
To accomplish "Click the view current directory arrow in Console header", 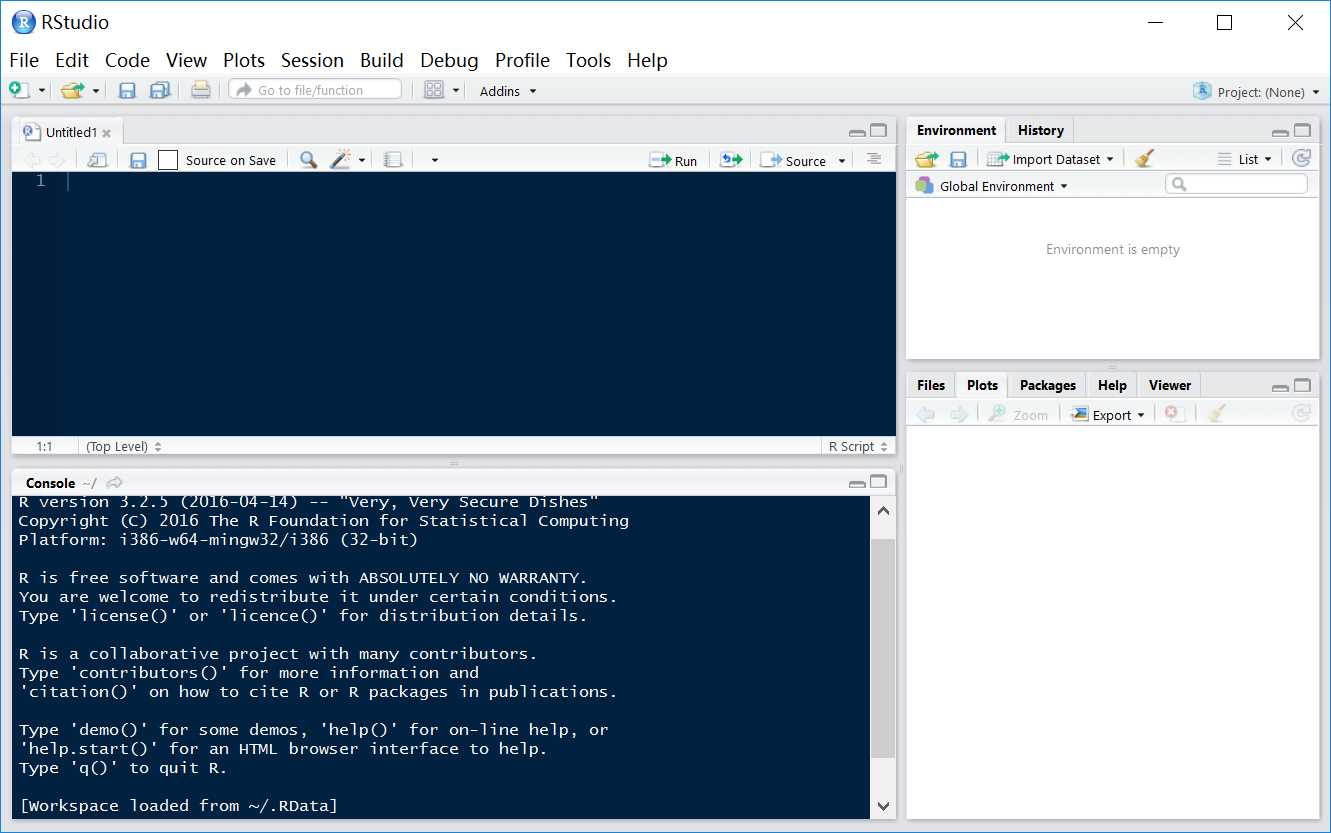I will [114, 483].
